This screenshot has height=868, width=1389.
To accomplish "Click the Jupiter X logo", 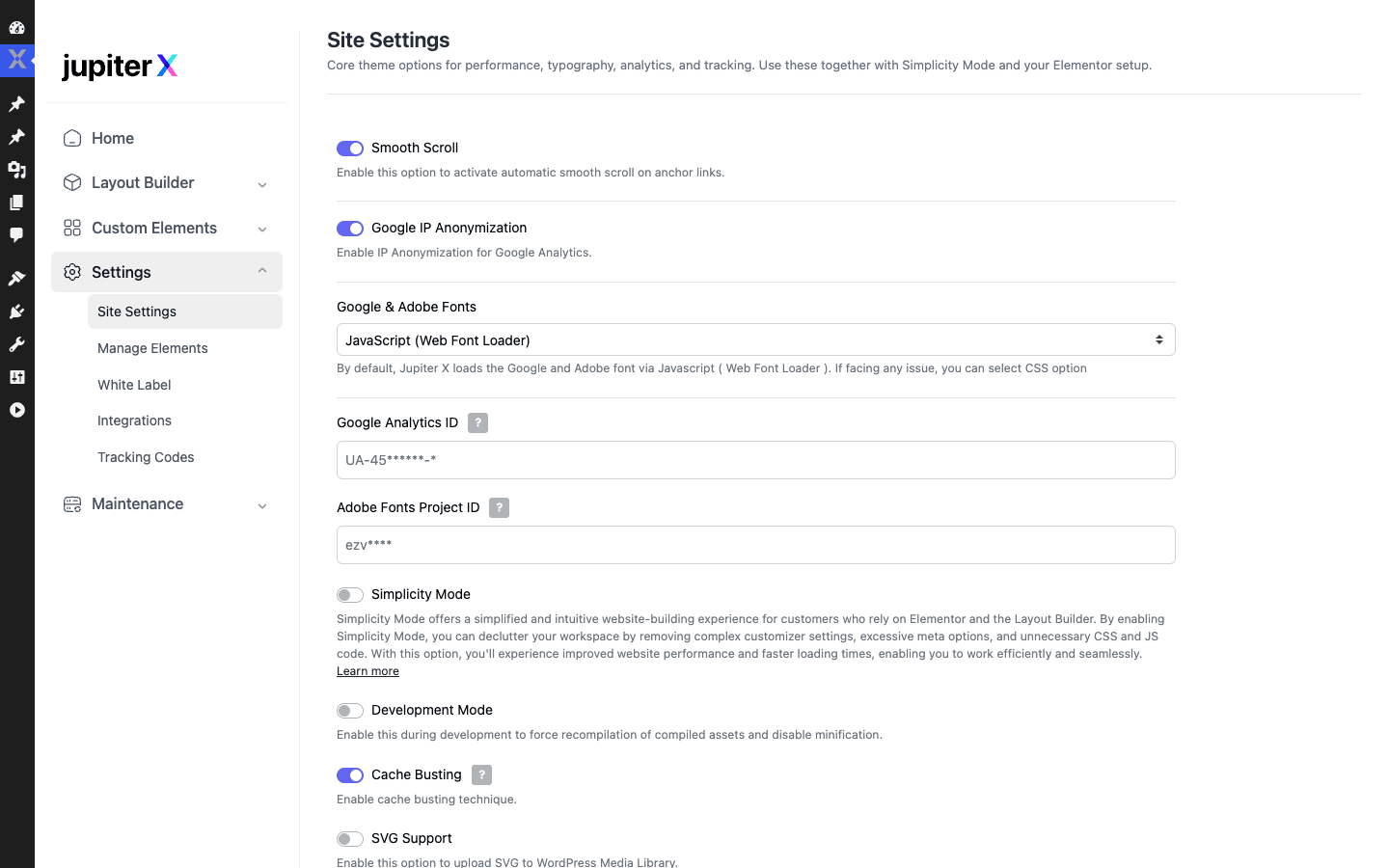I will point(120,66).
